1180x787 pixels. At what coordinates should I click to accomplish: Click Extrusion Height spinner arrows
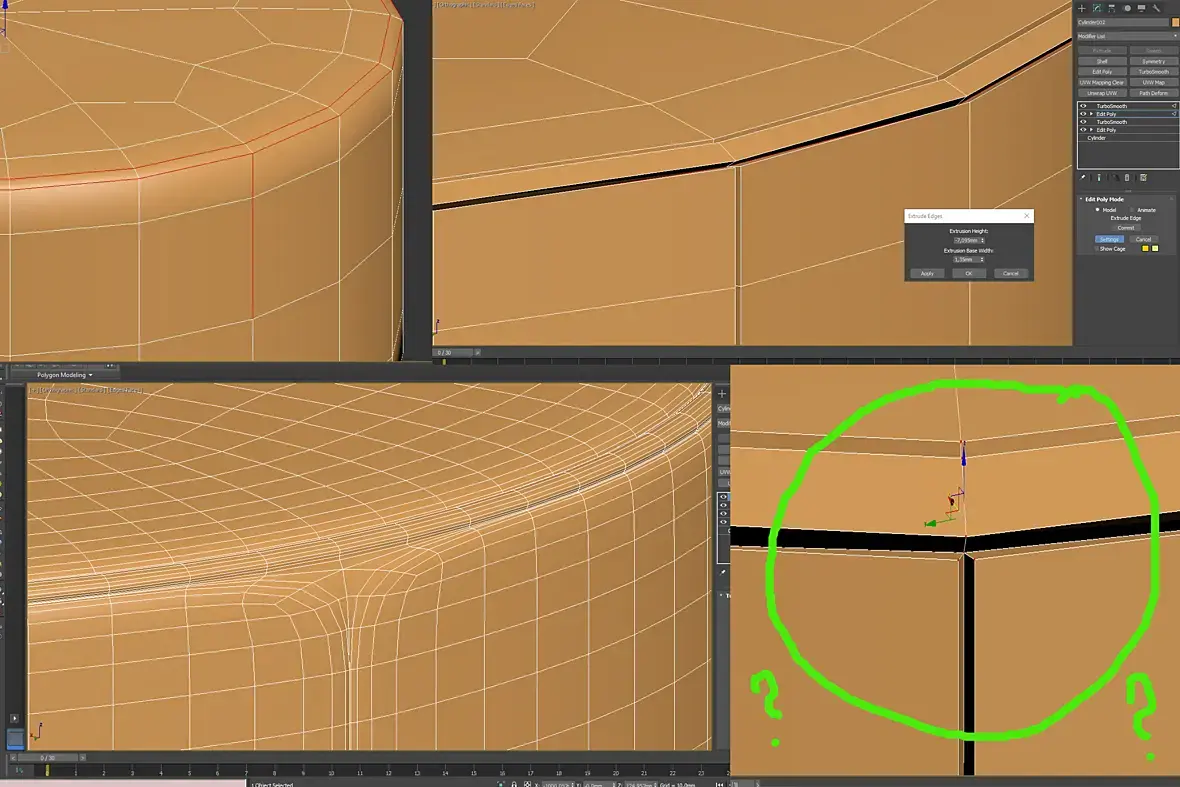(x=982, y=240)
